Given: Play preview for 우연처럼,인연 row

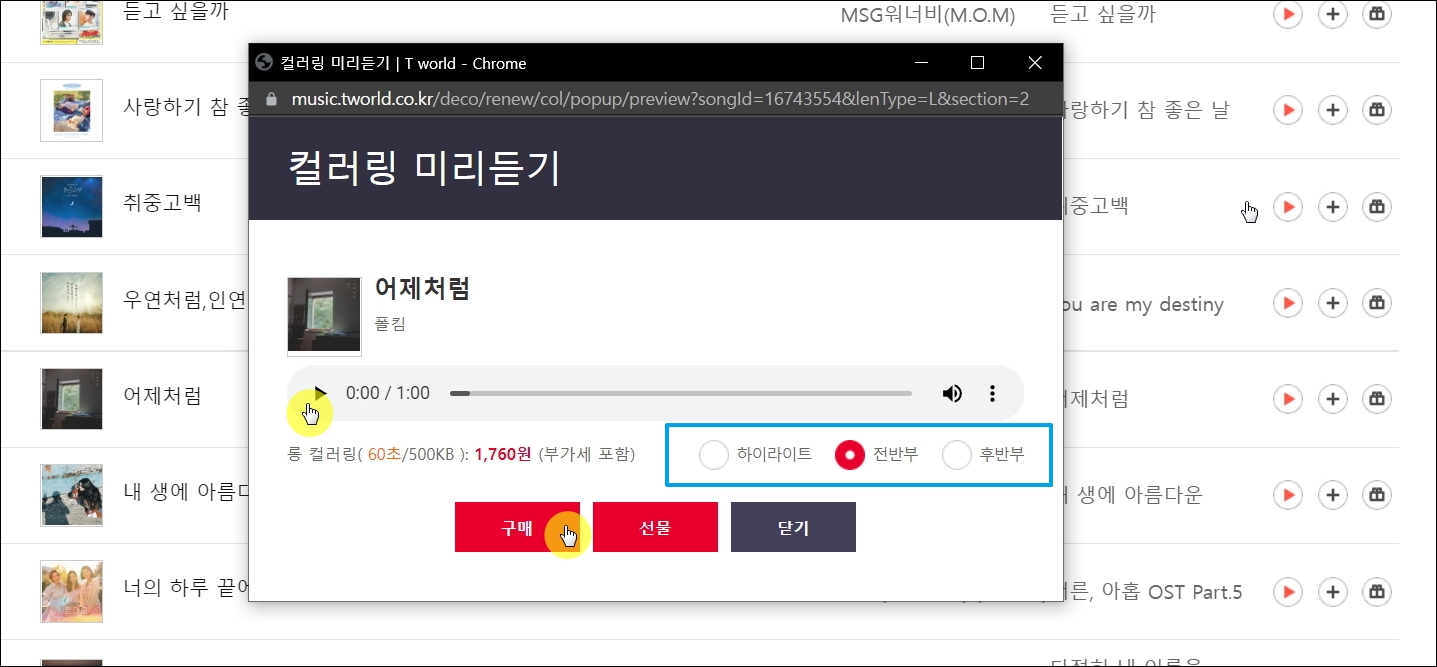Looking at the screenshot, I should (x=1288, y=303).
